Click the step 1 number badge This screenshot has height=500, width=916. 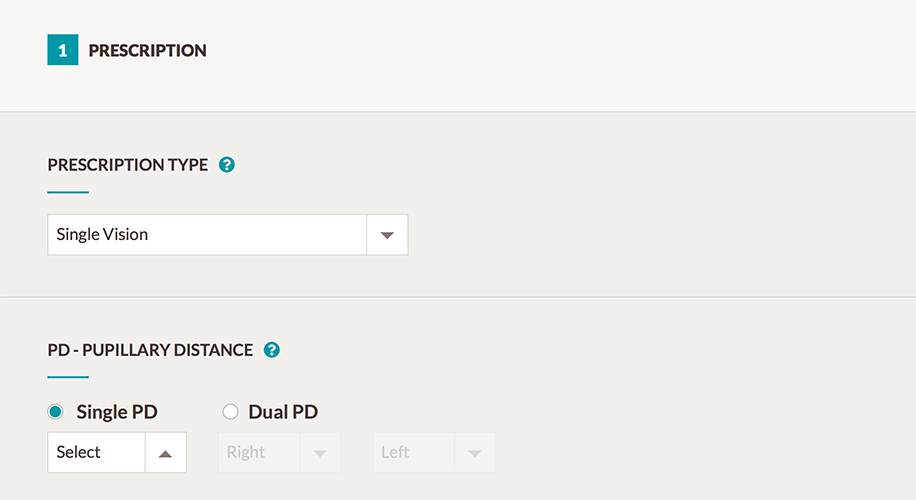(x=63, y=50)
